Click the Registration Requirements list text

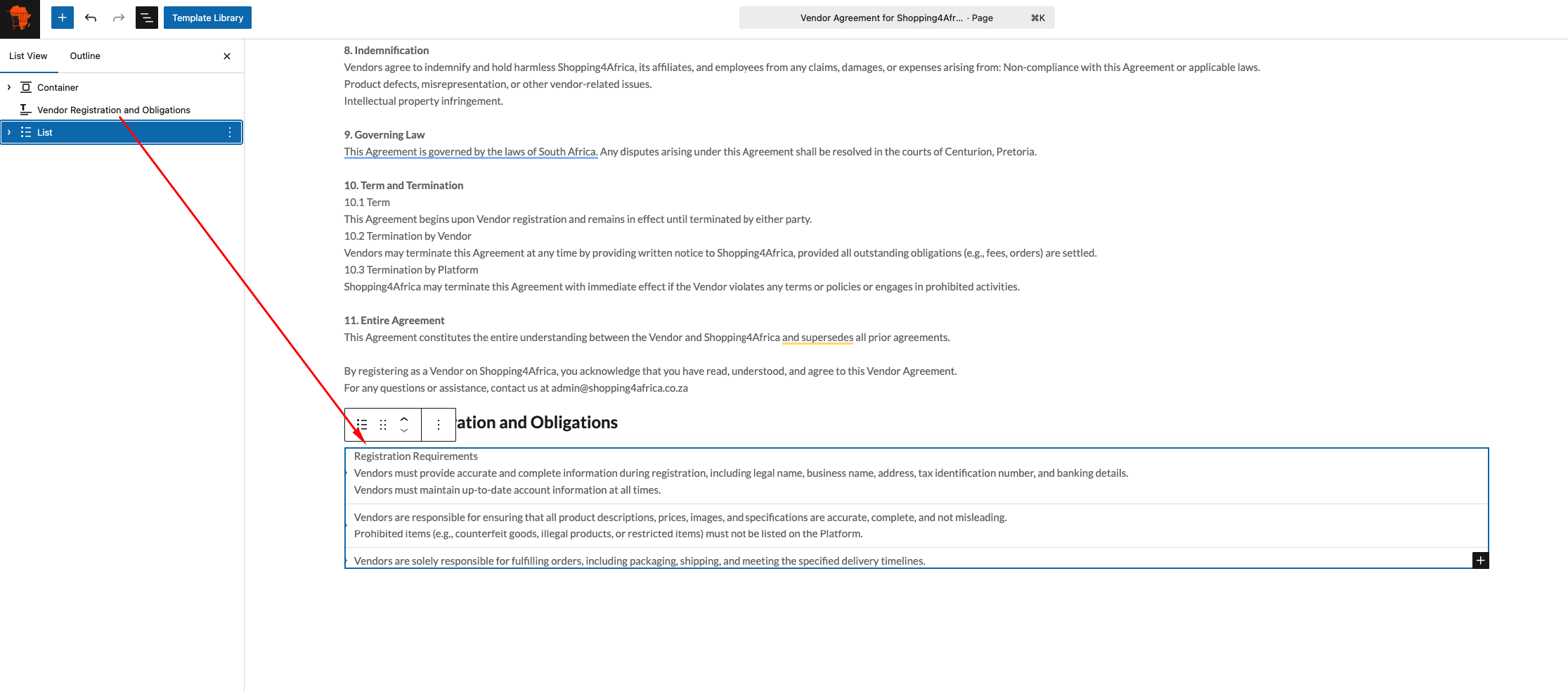click(416, 456)
